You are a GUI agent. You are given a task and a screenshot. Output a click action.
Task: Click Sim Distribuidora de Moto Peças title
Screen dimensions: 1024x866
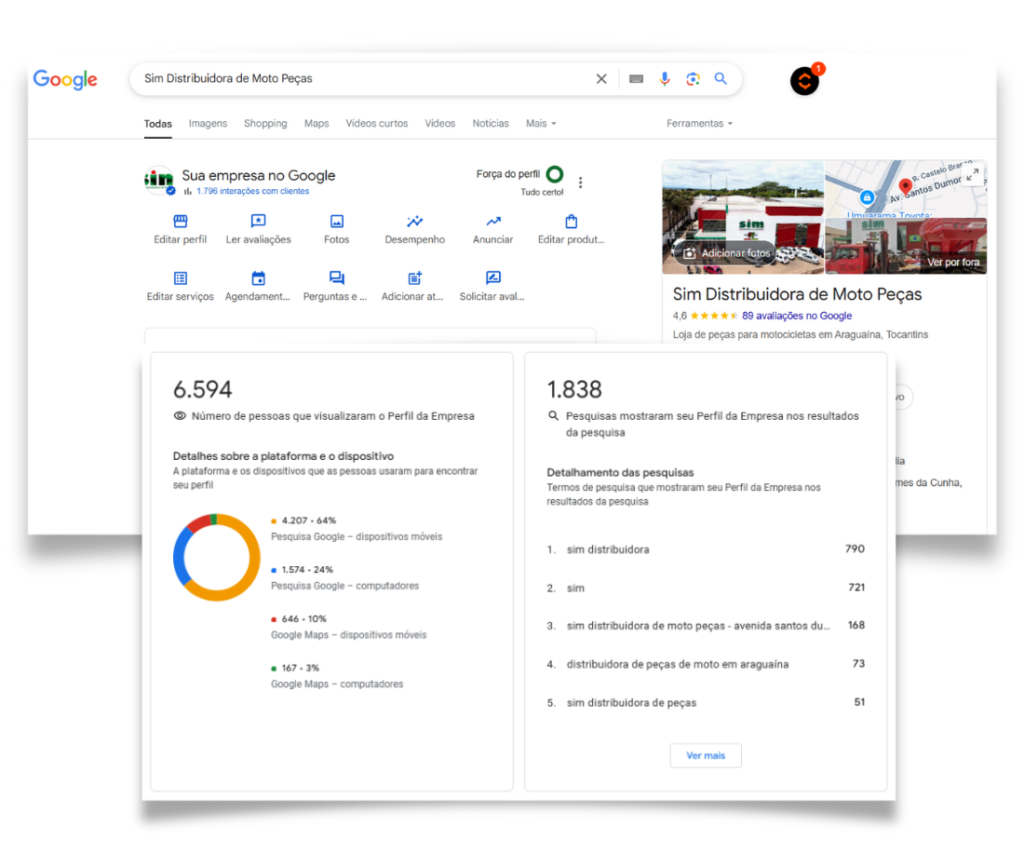coord(797,295)
